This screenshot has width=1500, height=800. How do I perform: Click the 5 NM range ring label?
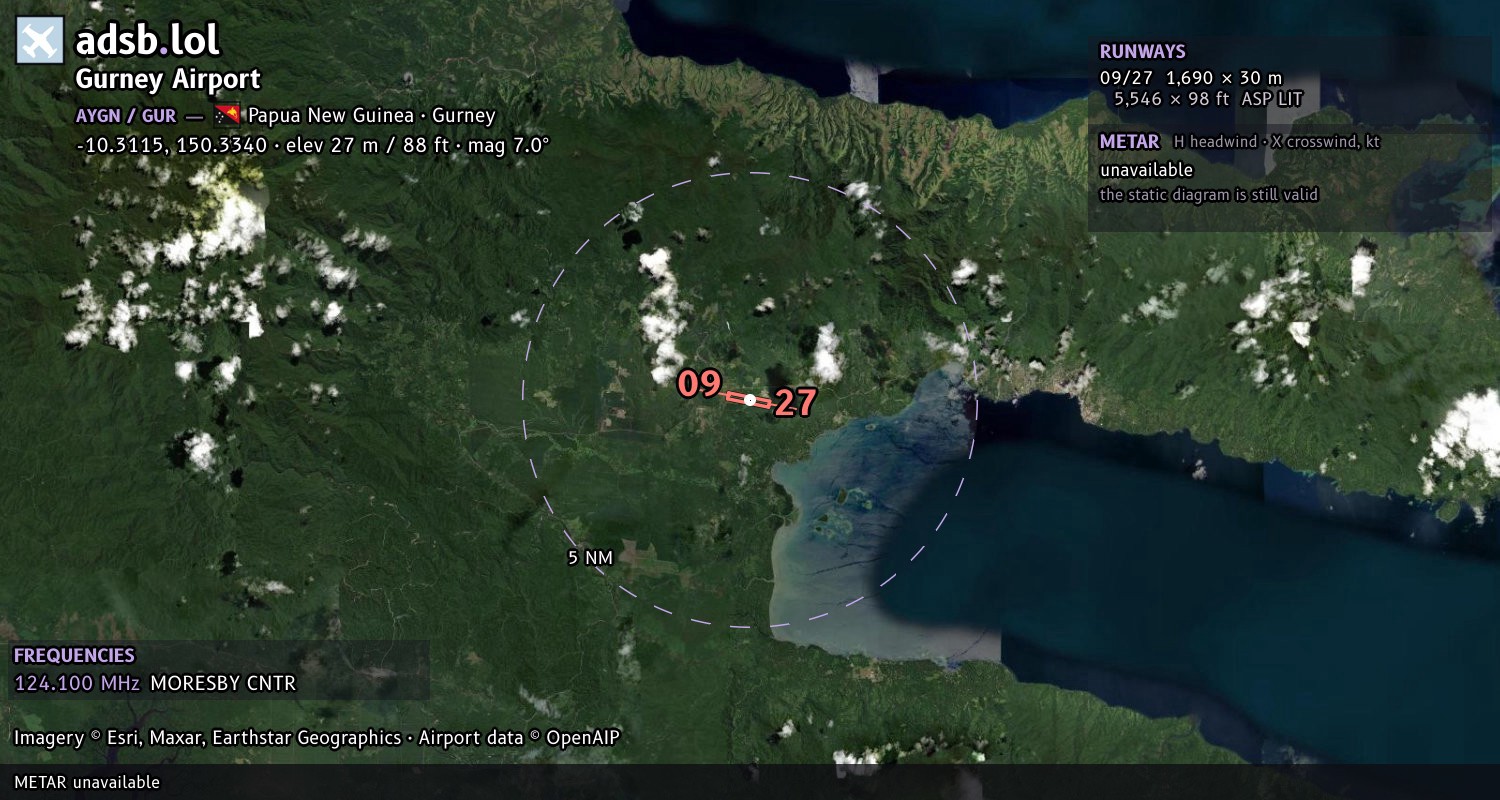pyautogui.click(x=590, y=557)
